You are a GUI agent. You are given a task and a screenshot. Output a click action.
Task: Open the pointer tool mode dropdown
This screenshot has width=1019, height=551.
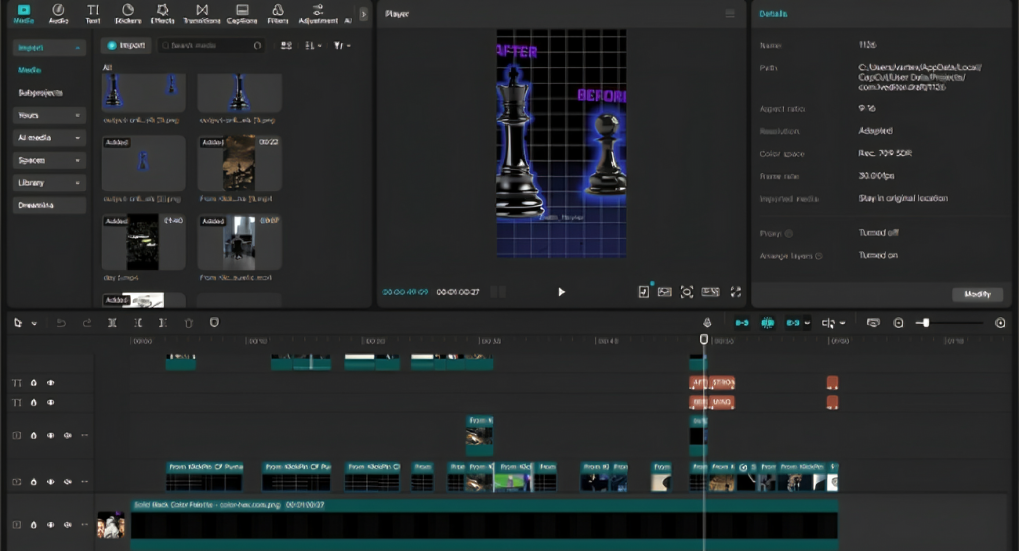(x=34, y=323)
